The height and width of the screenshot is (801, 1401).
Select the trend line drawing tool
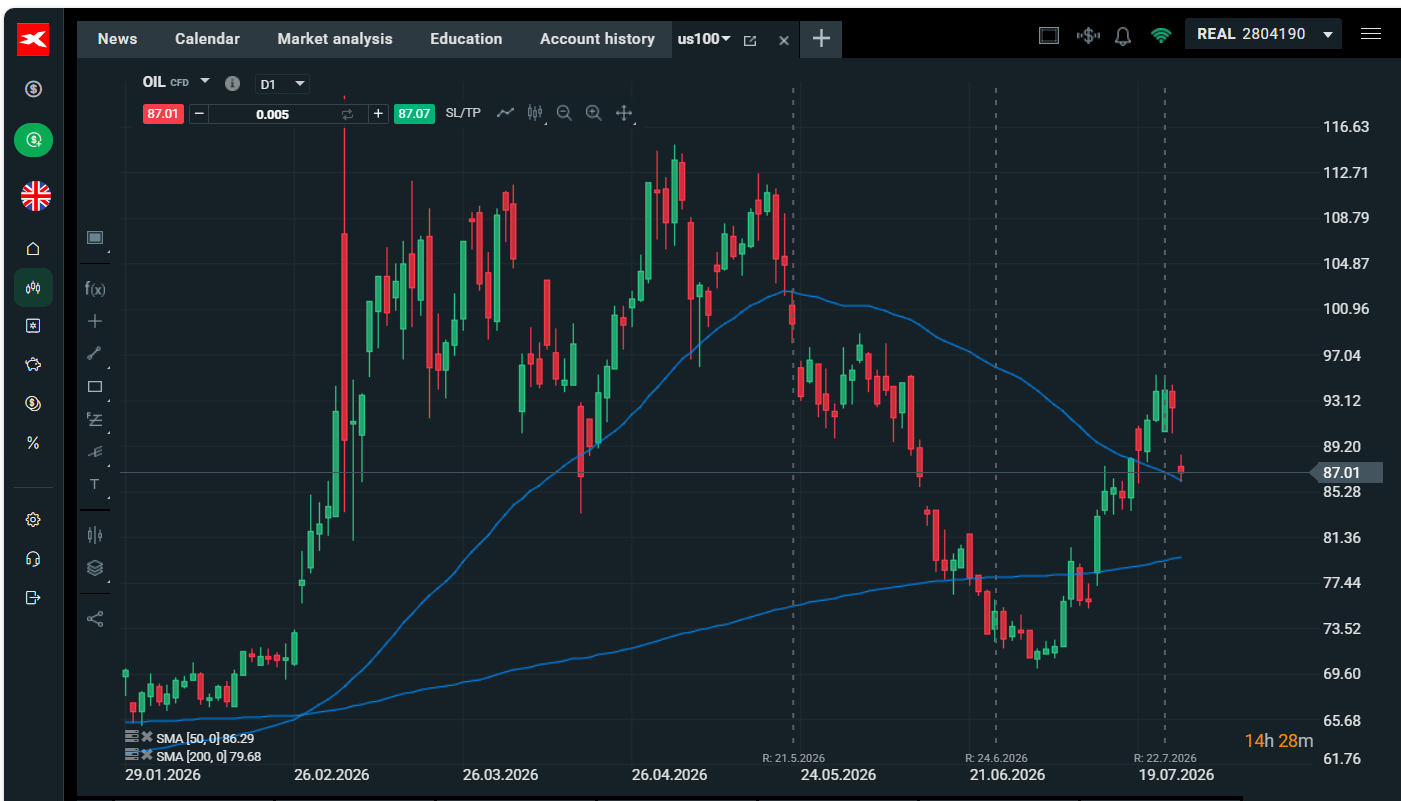95,353
